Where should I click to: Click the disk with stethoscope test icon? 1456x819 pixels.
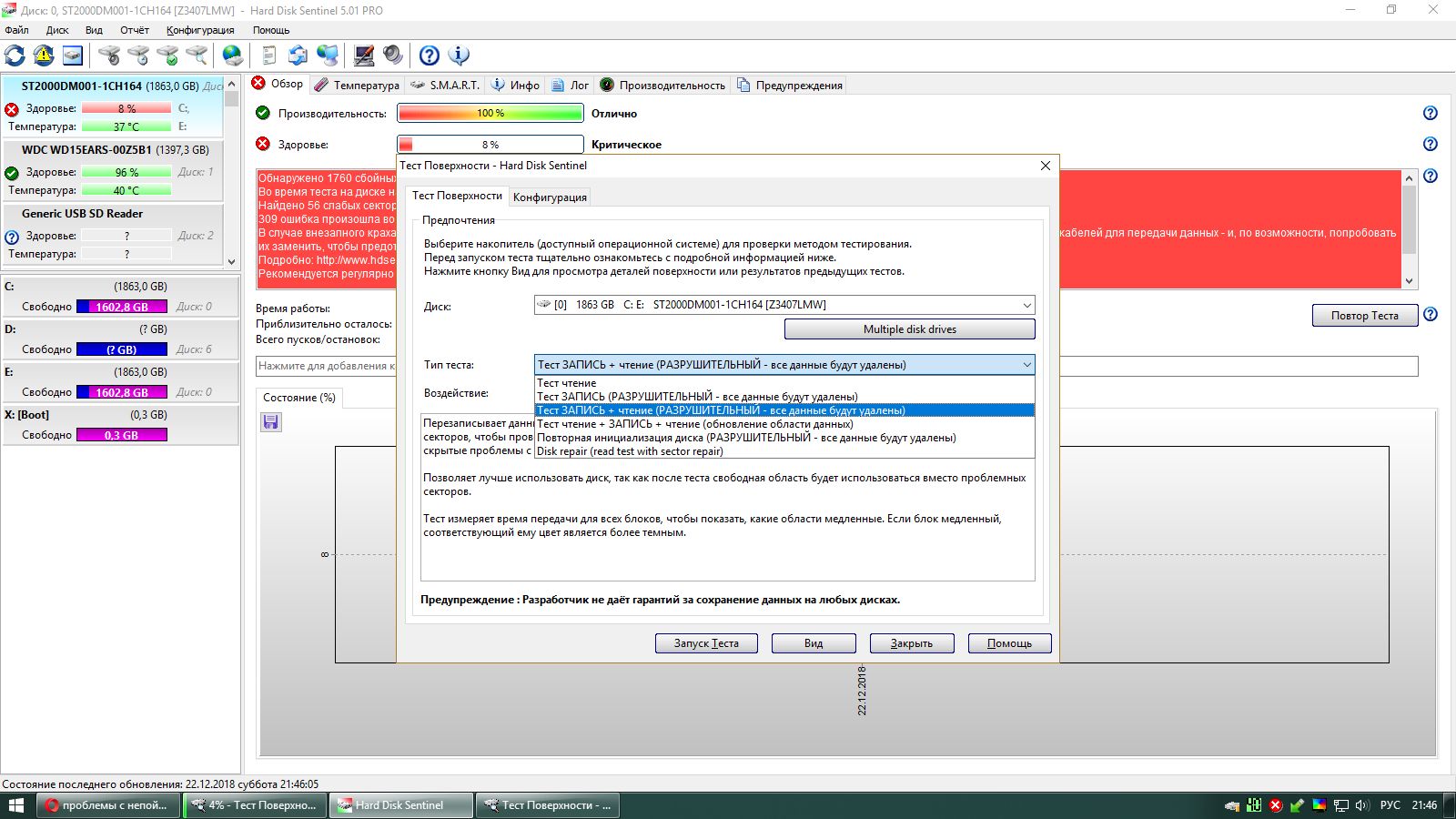109,56
